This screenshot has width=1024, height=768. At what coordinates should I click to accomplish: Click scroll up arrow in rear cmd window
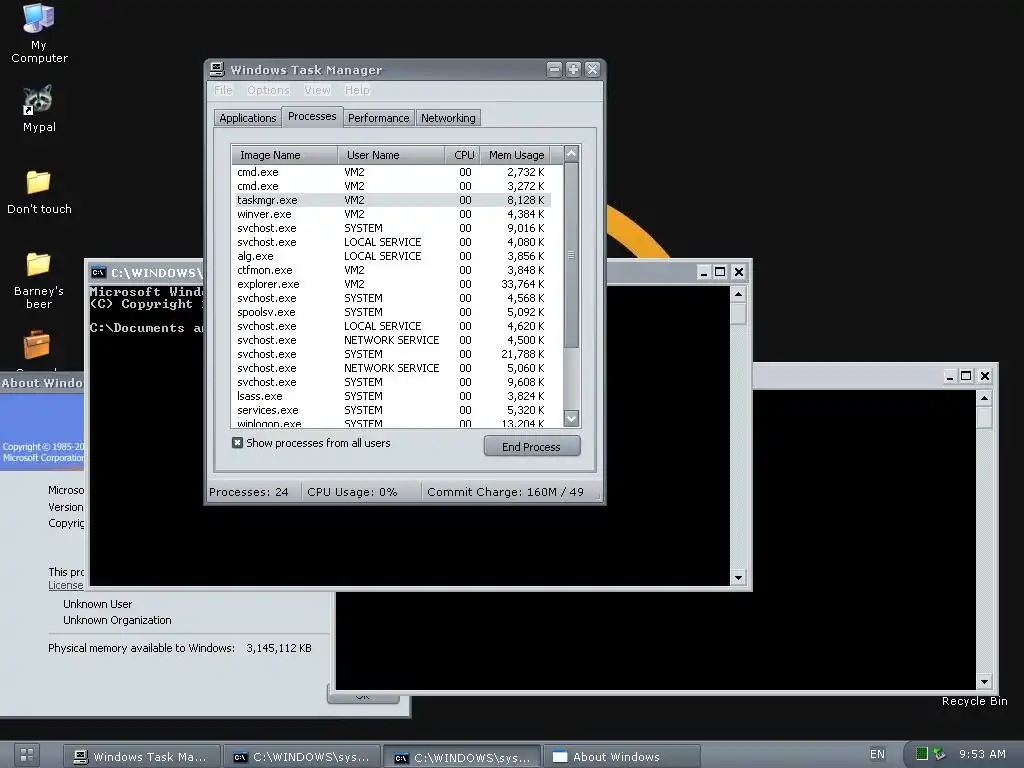(984, 398)
